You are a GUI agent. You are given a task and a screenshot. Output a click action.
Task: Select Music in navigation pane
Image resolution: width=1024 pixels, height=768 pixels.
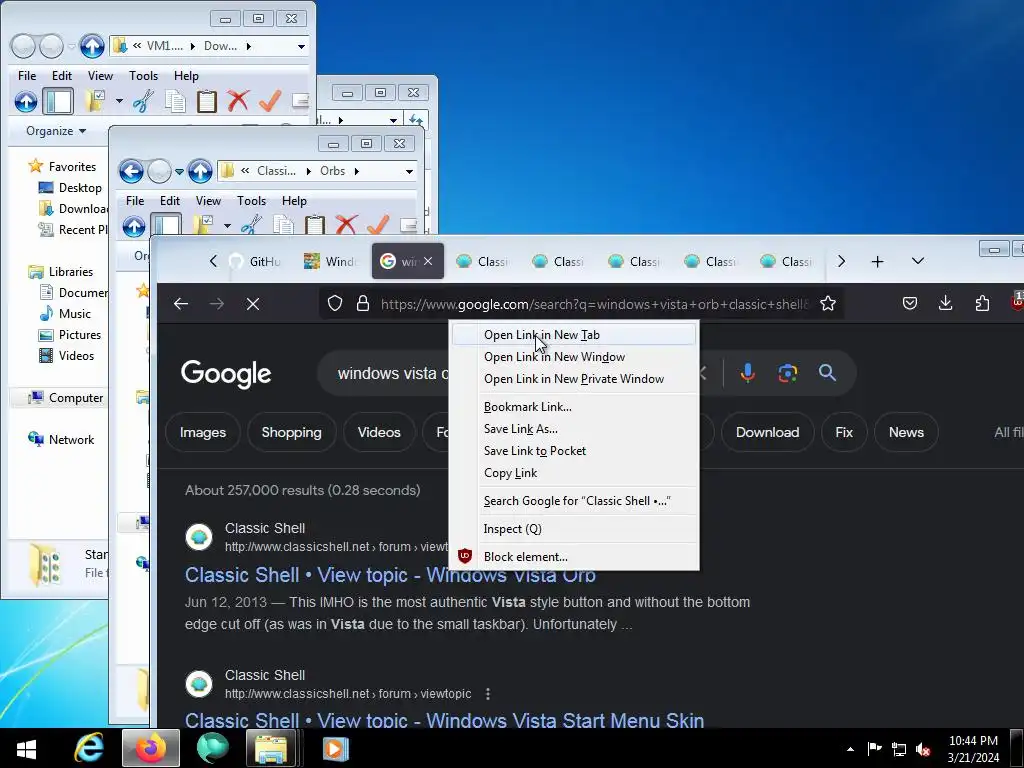coord(74,313)
